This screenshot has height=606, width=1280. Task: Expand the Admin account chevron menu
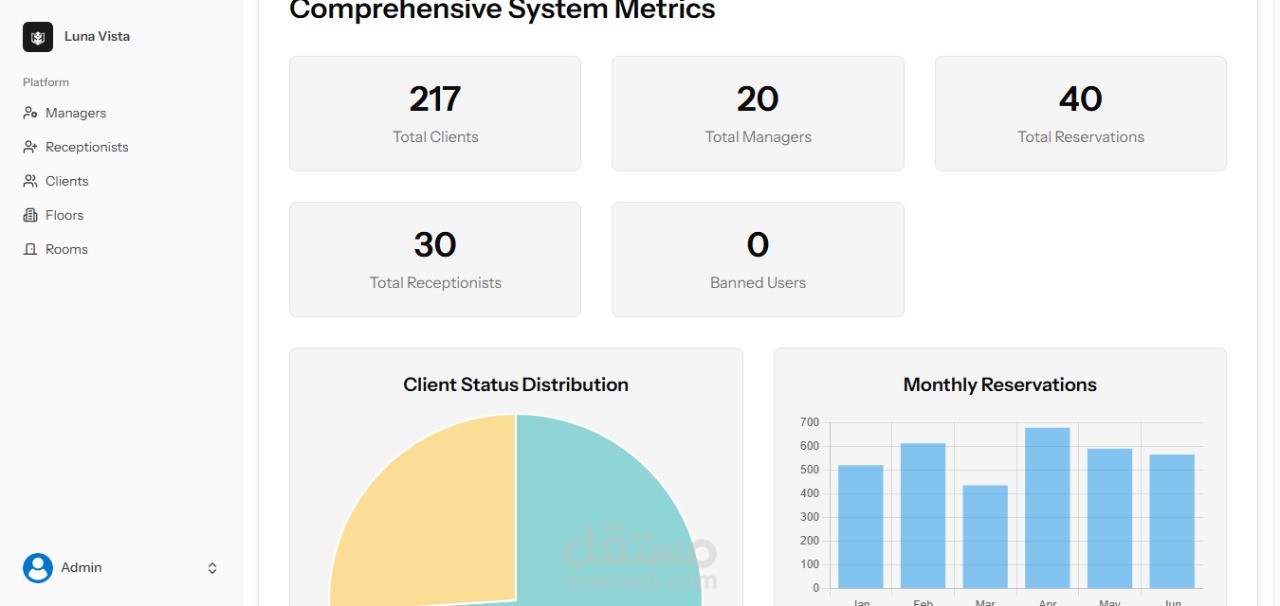coord(212,568)
